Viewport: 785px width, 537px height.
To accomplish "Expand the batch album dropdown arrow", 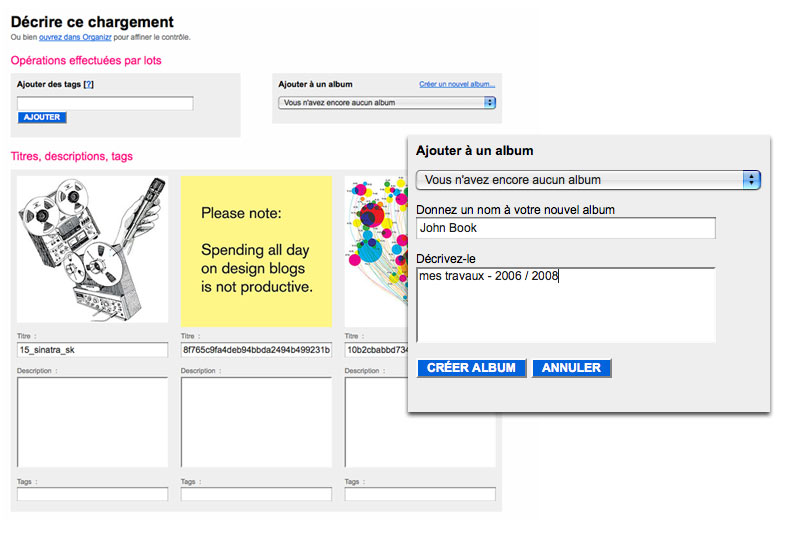I will 489,103.
